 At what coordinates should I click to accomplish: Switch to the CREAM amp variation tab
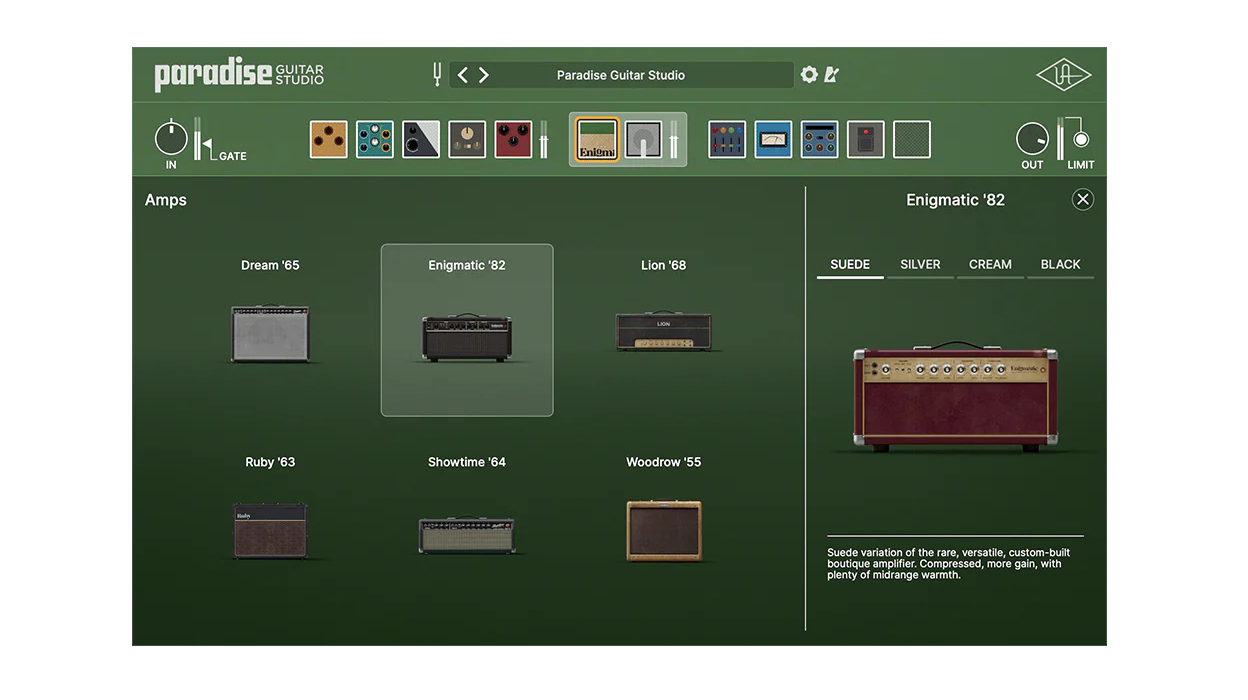click(990, 265)
